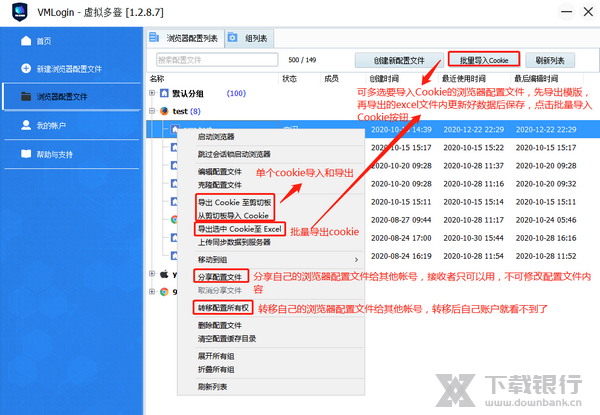Click the 默认分组 group icon

164,93
